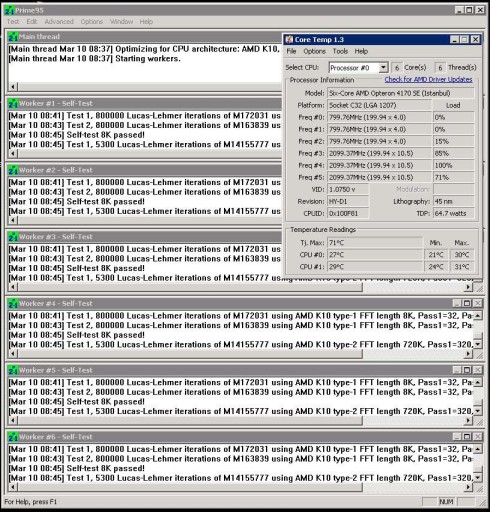Click Worker #6 Test 2 M163839 log line
The image size is (490, 512).
[x=240, y=459]
